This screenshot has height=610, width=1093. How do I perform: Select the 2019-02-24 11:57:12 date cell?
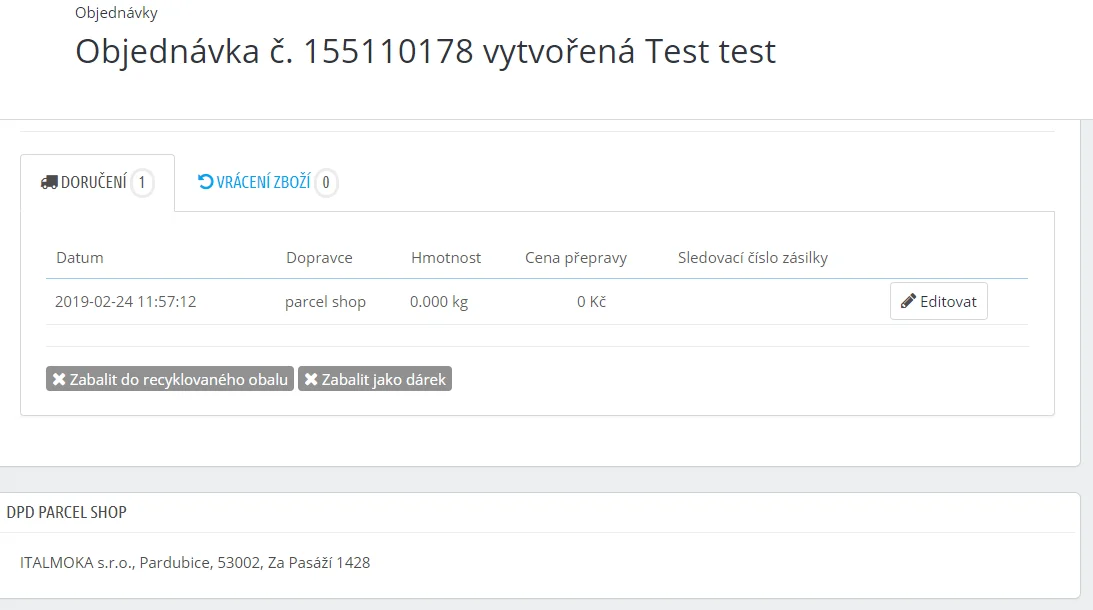tap(125, 301)
